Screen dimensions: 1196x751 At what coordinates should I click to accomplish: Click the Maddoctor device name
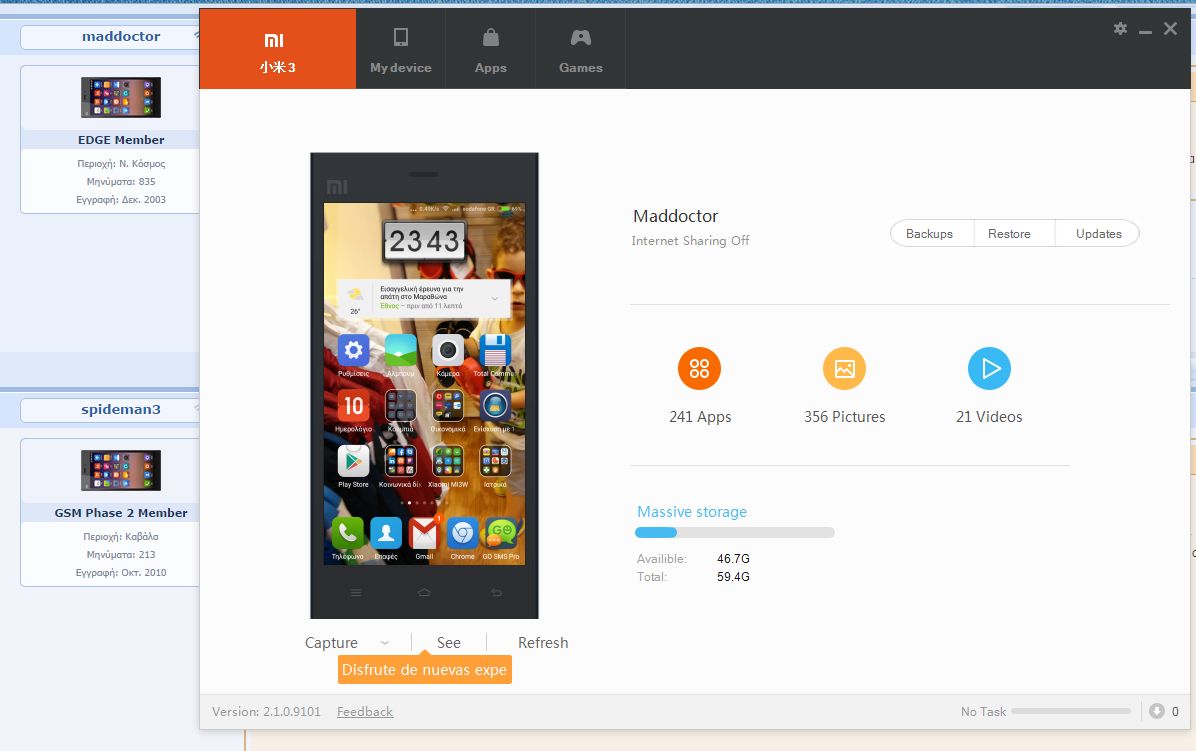[675, 216]
